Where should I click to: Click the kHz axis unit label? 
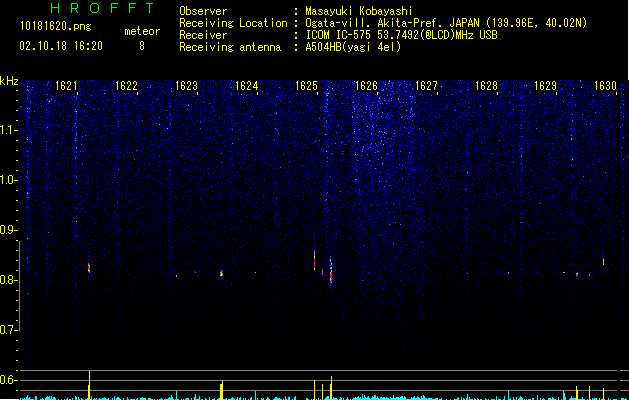pos(9,81)
